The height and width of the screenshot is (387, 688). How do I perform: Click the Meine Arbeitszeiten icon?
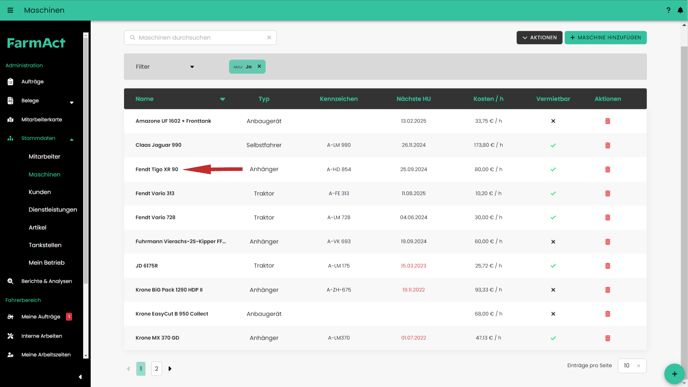pos(10,355)
